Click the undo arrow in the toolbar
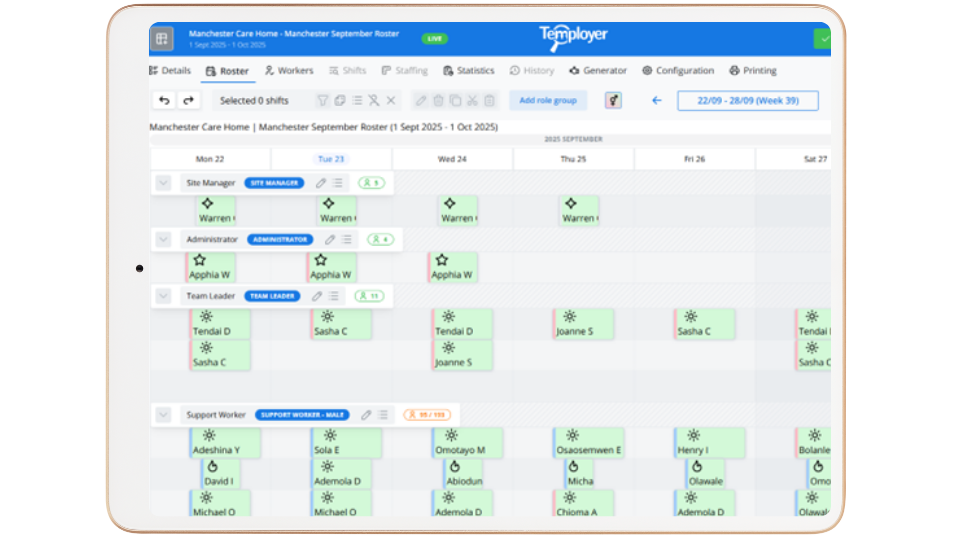The height and width of the screenshot is (540, 960). pos(164,100)
